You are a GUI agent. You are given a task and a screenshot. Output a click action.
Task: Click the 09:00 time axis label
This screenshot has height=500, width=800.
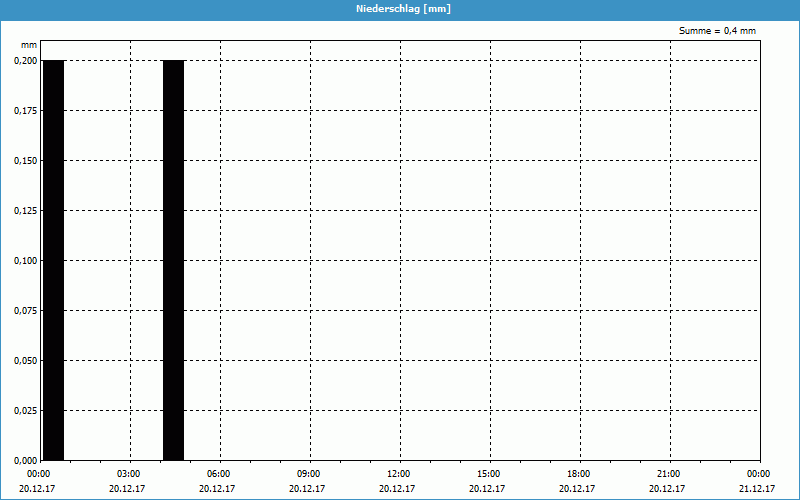pos(309,474)
